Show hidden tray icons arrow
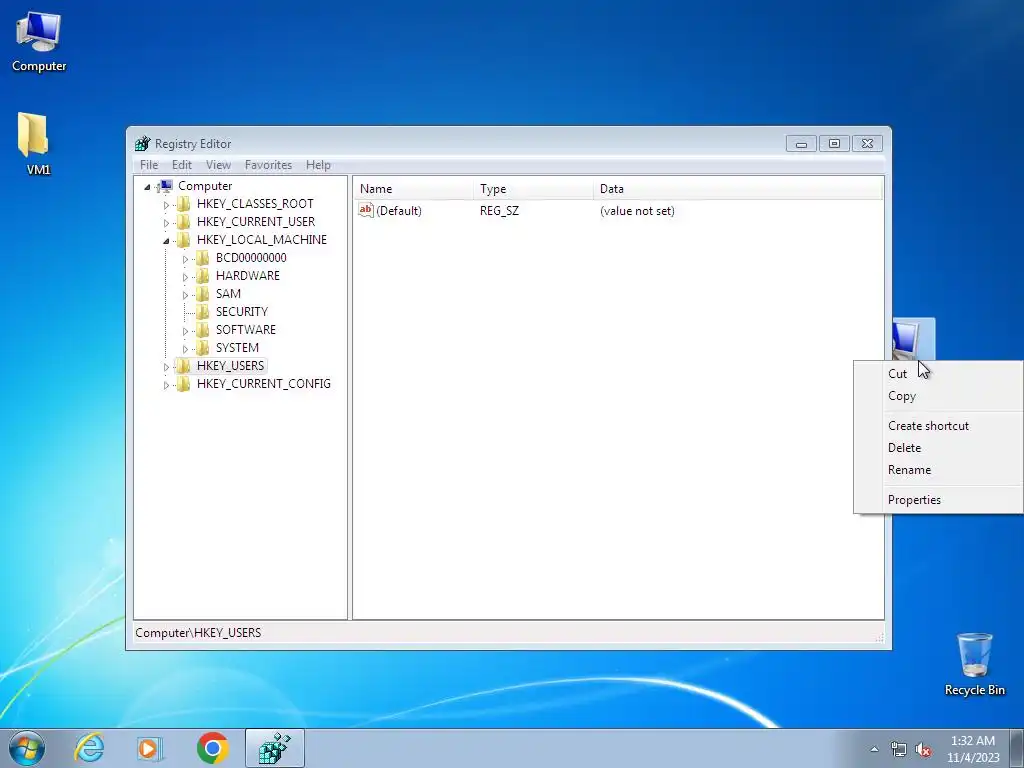This screenshot has width=1024, height=768. 874,749
